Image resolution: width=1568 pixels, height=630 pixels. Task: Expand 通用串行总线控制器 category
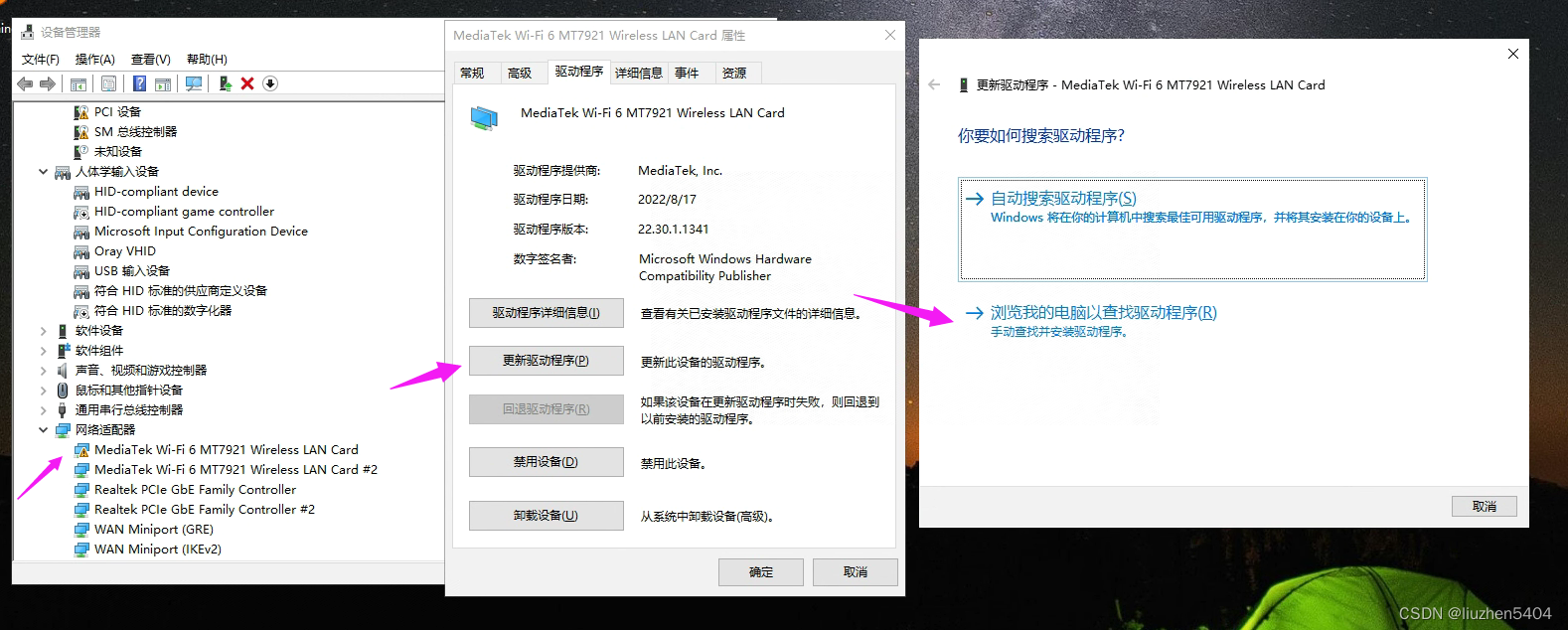43,410
